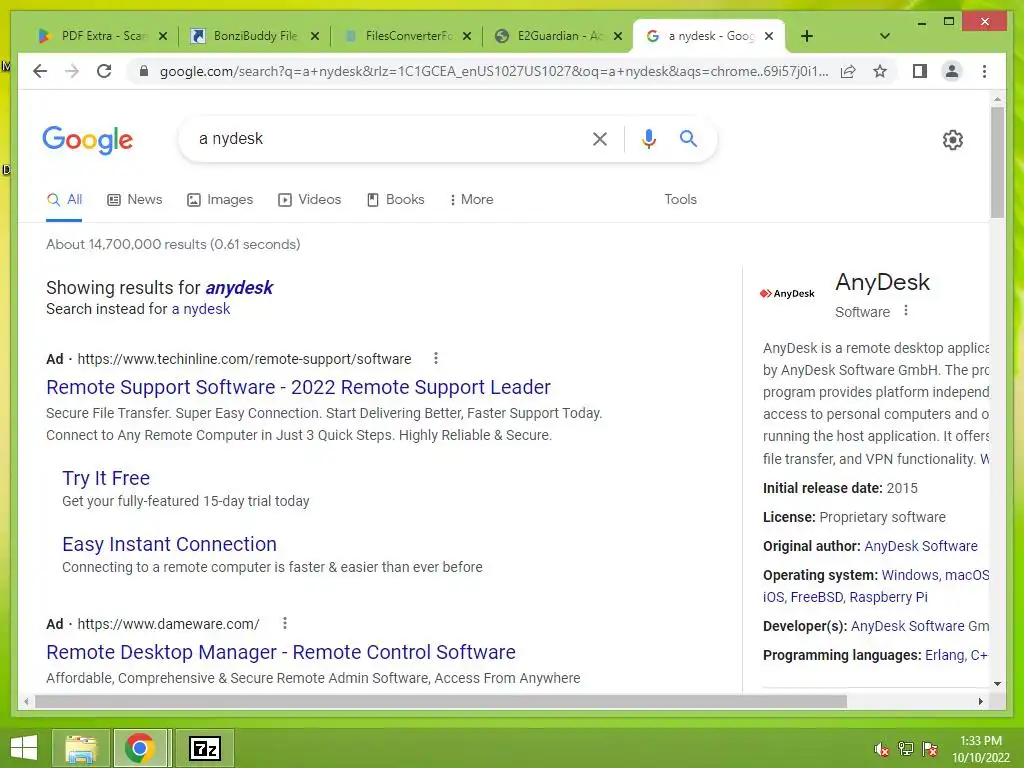
Task: Open the Try It Free link
Action: [106, 478]
